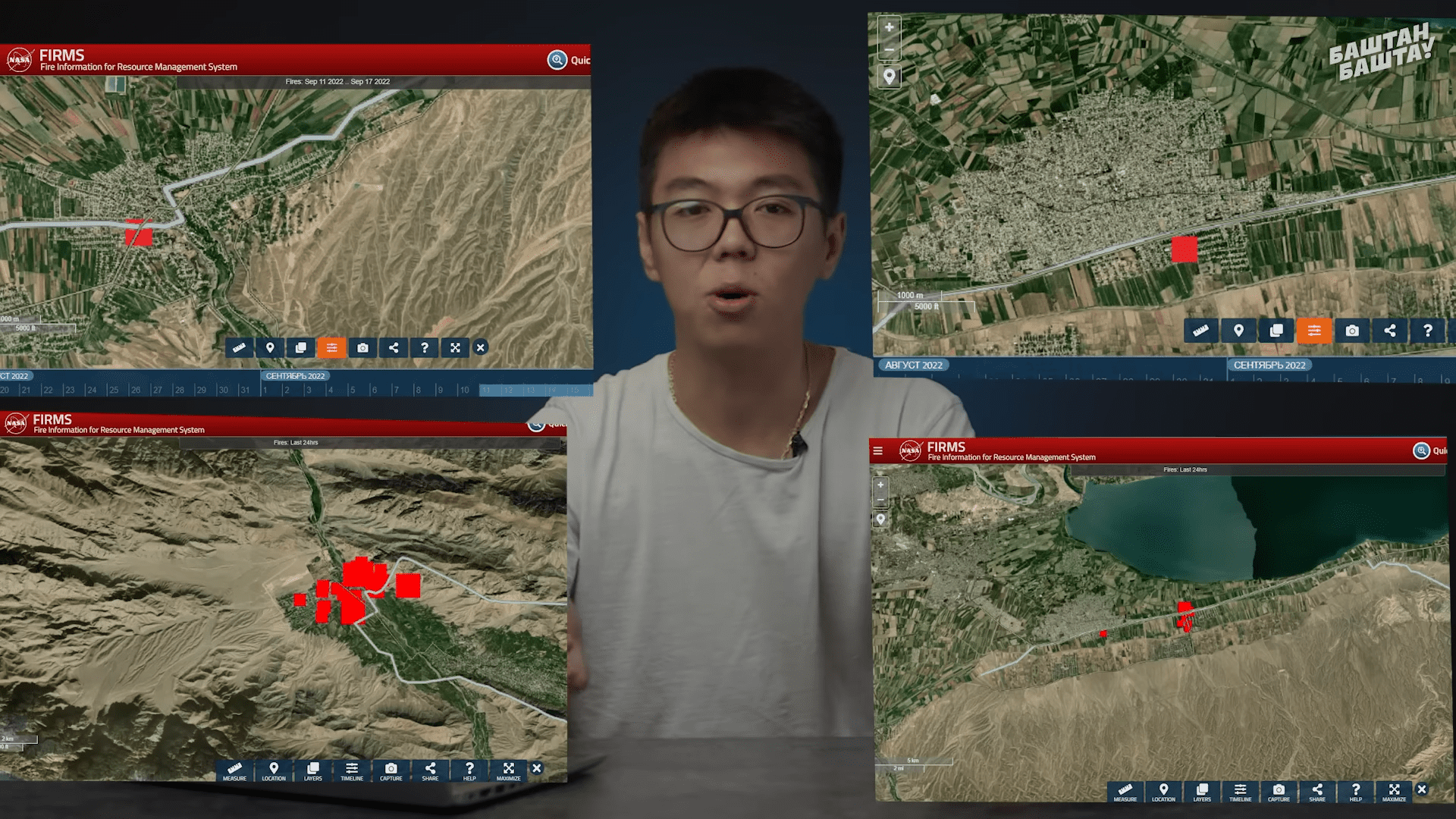Click highlighted date range on top-left timeline
1456x819 pixels.
(x=535, y=390)
